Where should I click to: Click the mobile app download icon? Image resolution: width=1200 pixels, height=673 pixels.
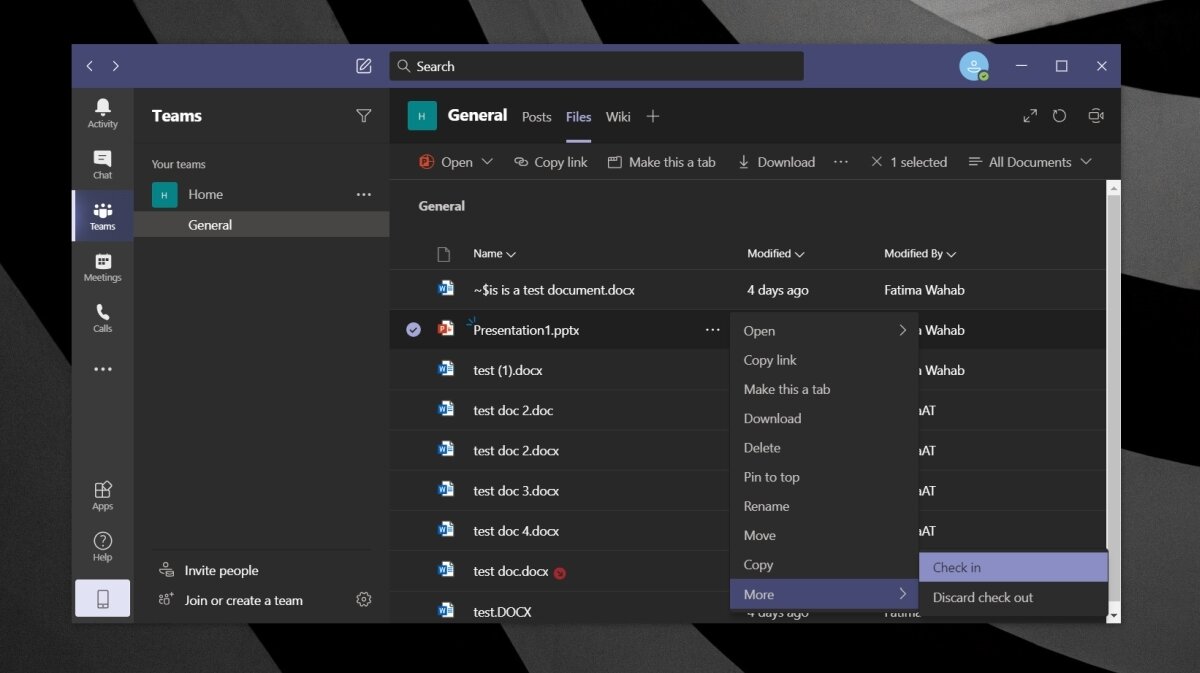pos(102,599)
